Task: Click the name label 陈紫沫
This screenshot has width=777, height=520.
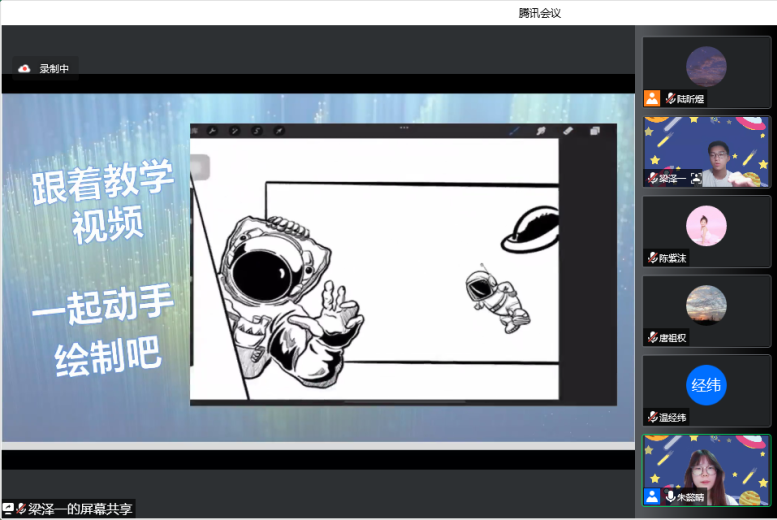Action: (672, 258)
